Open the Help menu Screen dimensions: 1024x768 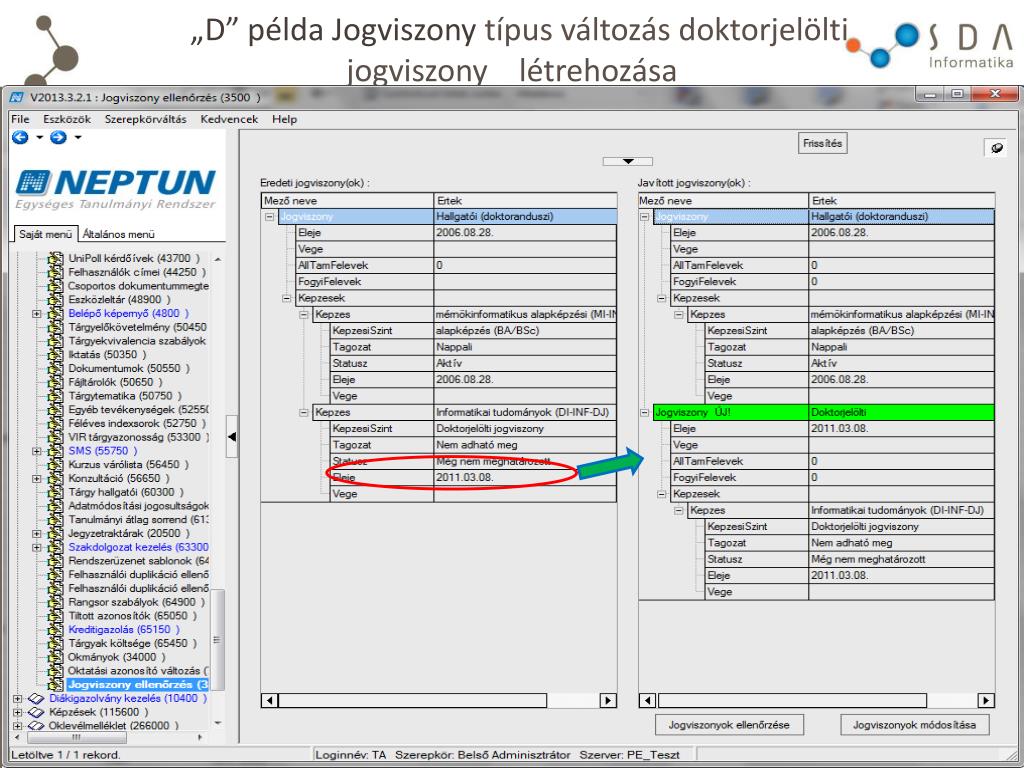click(285, 120)
